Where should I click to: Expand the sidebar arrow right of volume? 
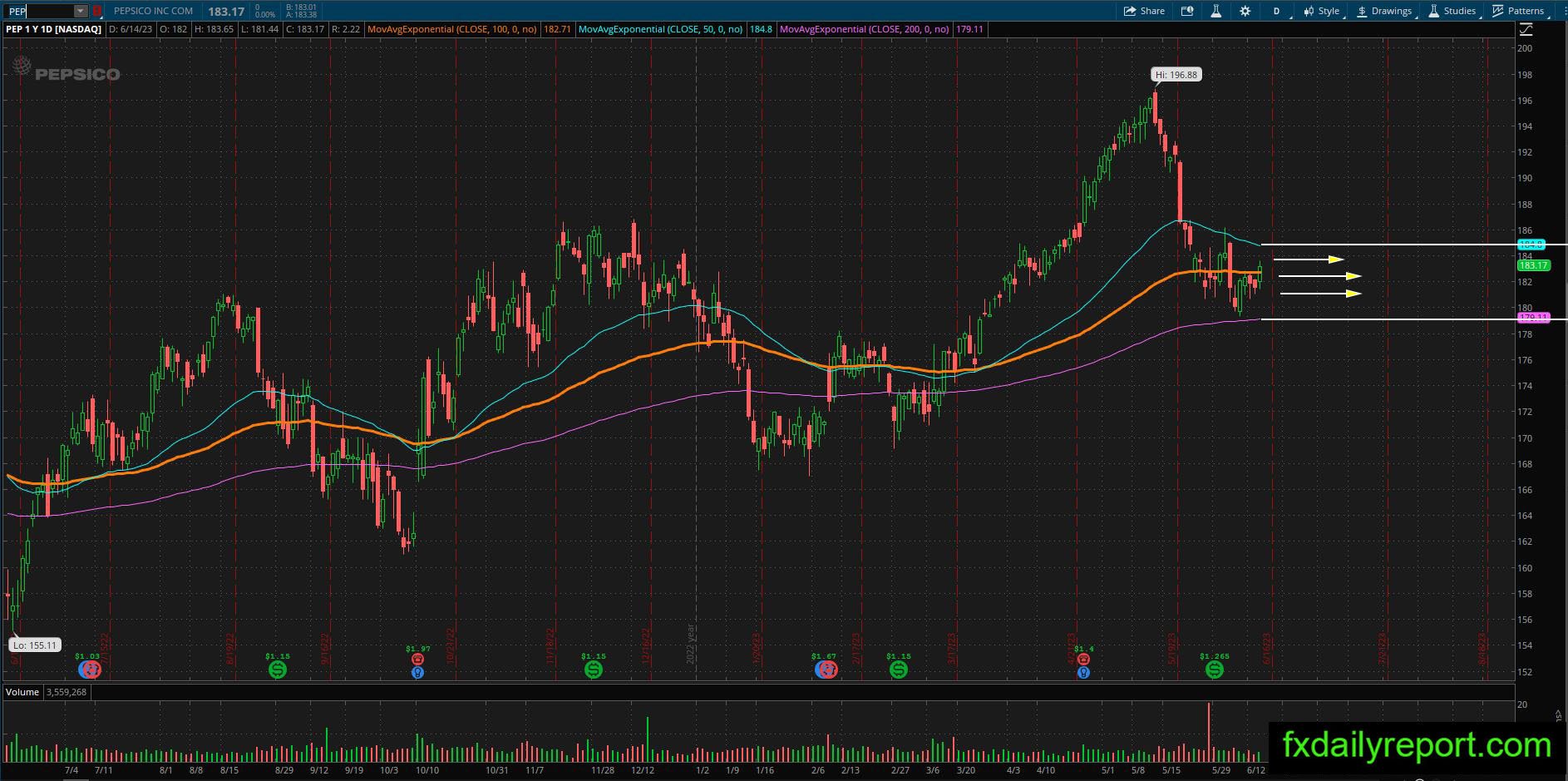coord(1558,714)
